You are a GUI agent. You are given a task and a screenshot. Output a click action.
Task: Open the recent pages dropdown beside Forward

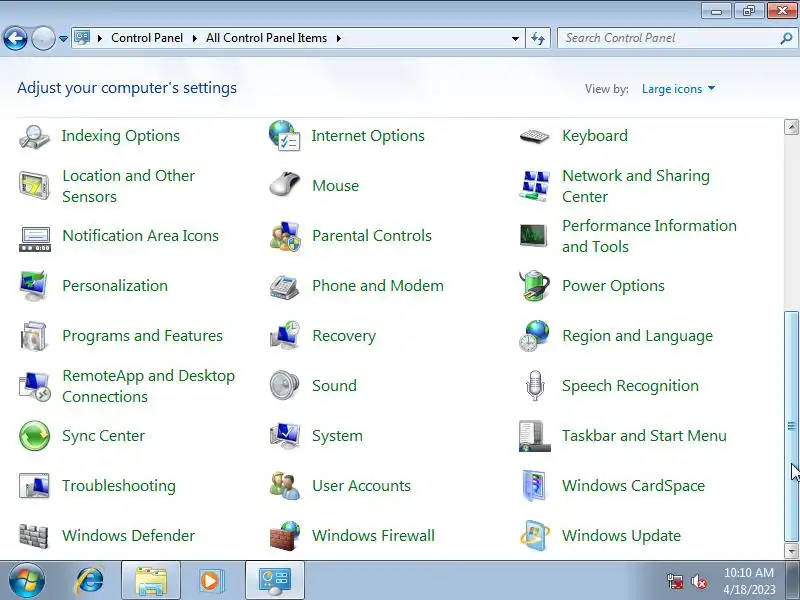tap(63, 38)
